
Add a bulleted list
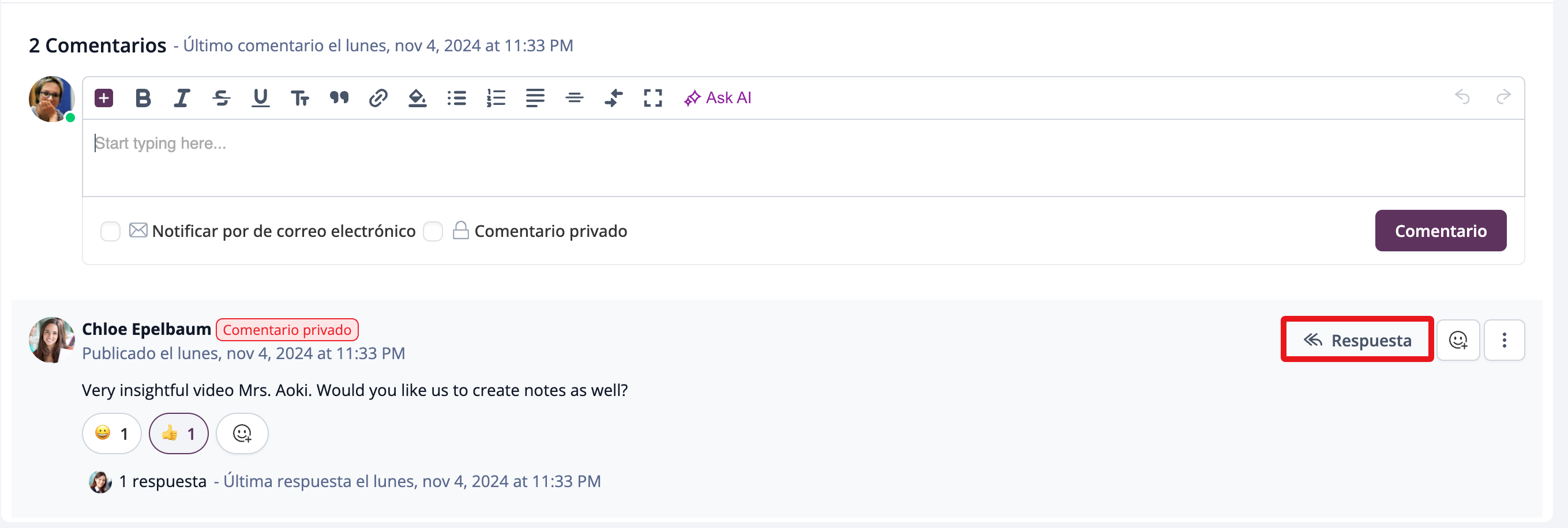pyautogui.click(x=456, y=98)
